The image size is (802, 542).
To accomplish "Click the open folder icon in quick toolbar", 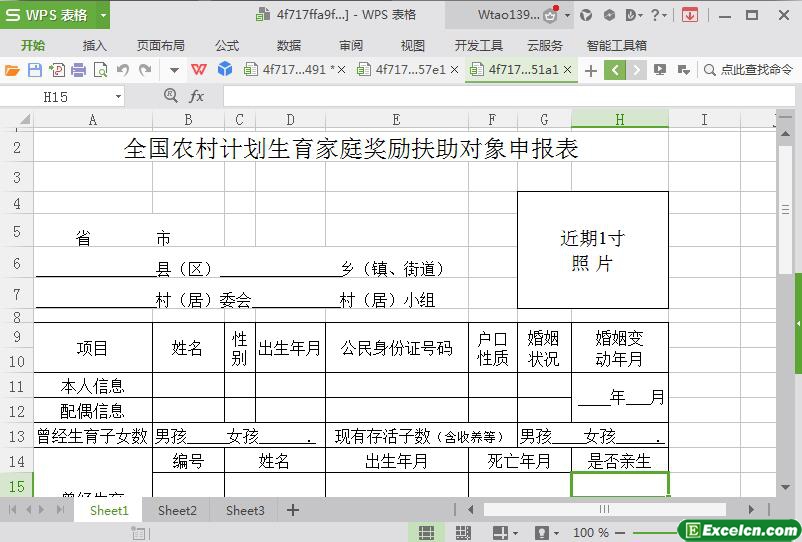I will coord(12,70).
